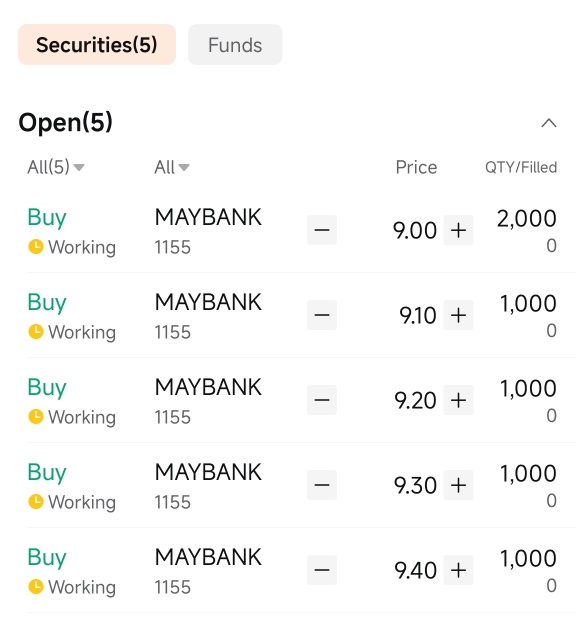Open the All stock filter dropdown
This screenshot has width=576, height=632.
point(172,167)
